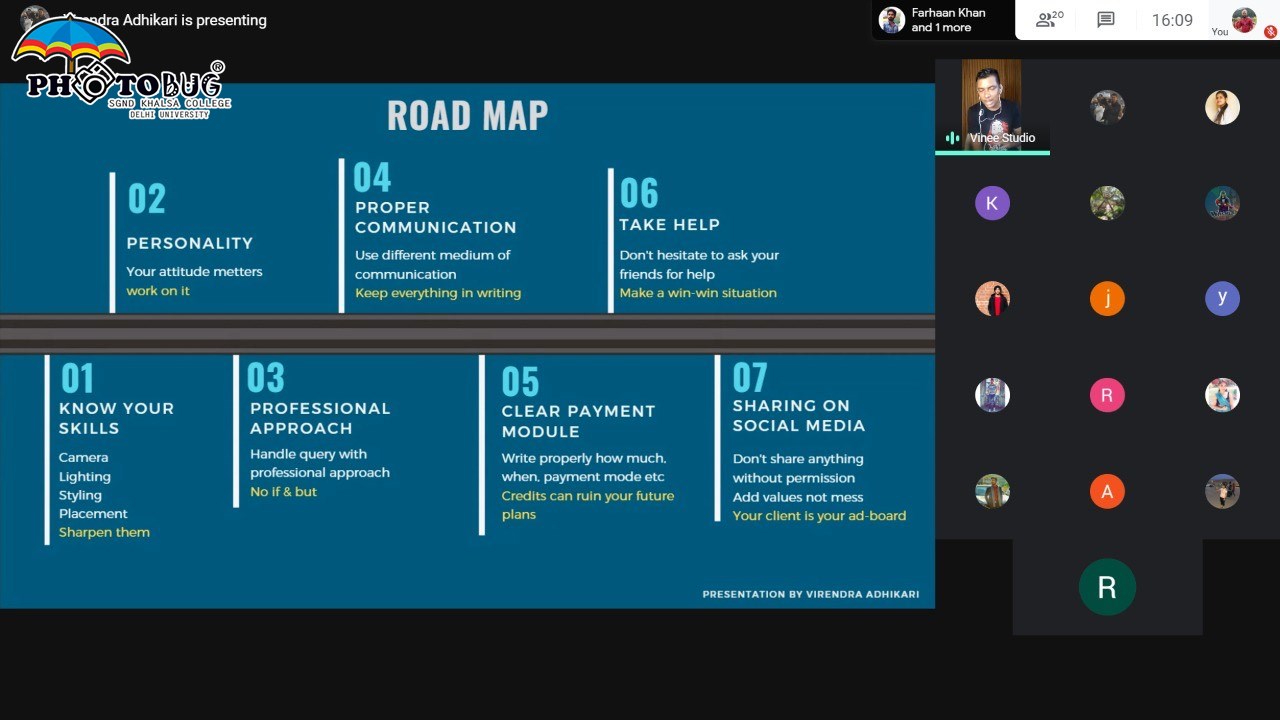This screenshot has width=1280, height=720.
Task: Select the blue "y" participant avatar
Action: coord(1222,299)
